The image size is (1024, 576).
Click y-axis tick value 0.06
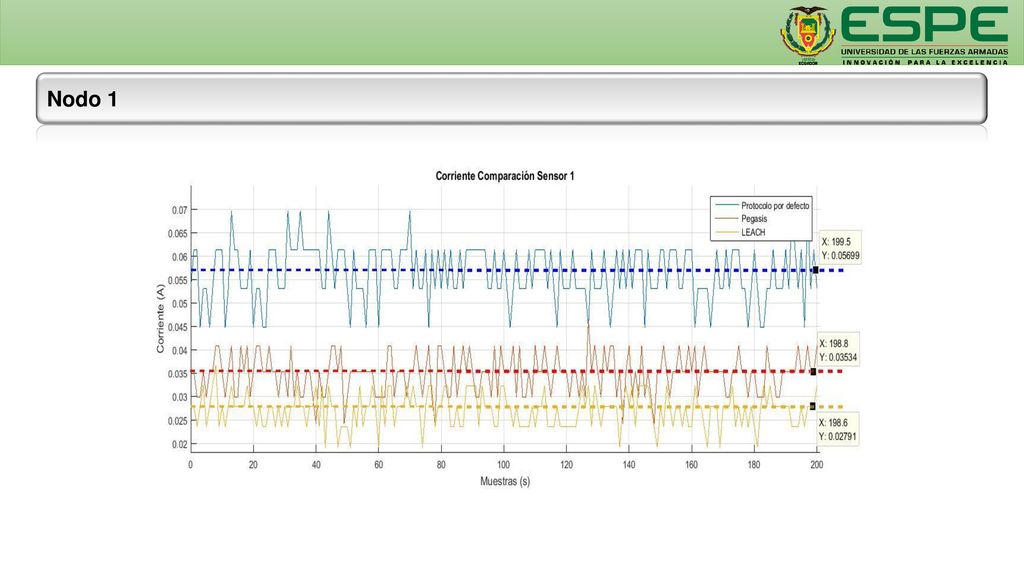(x=180, y=257)
